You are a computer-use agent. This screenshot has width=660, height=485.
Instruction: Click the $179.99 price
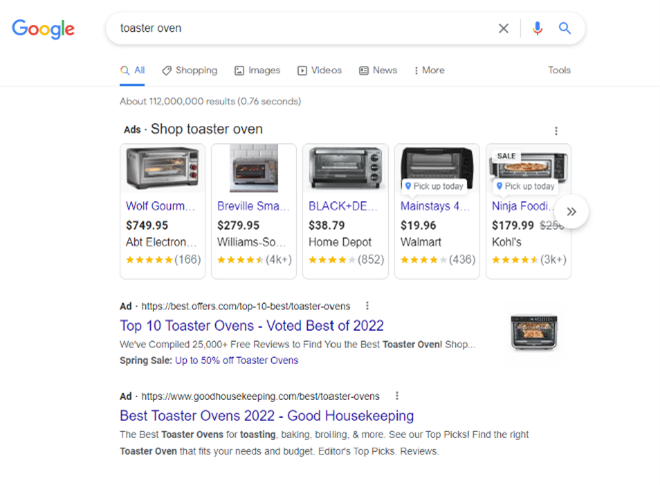pos(513,225)
